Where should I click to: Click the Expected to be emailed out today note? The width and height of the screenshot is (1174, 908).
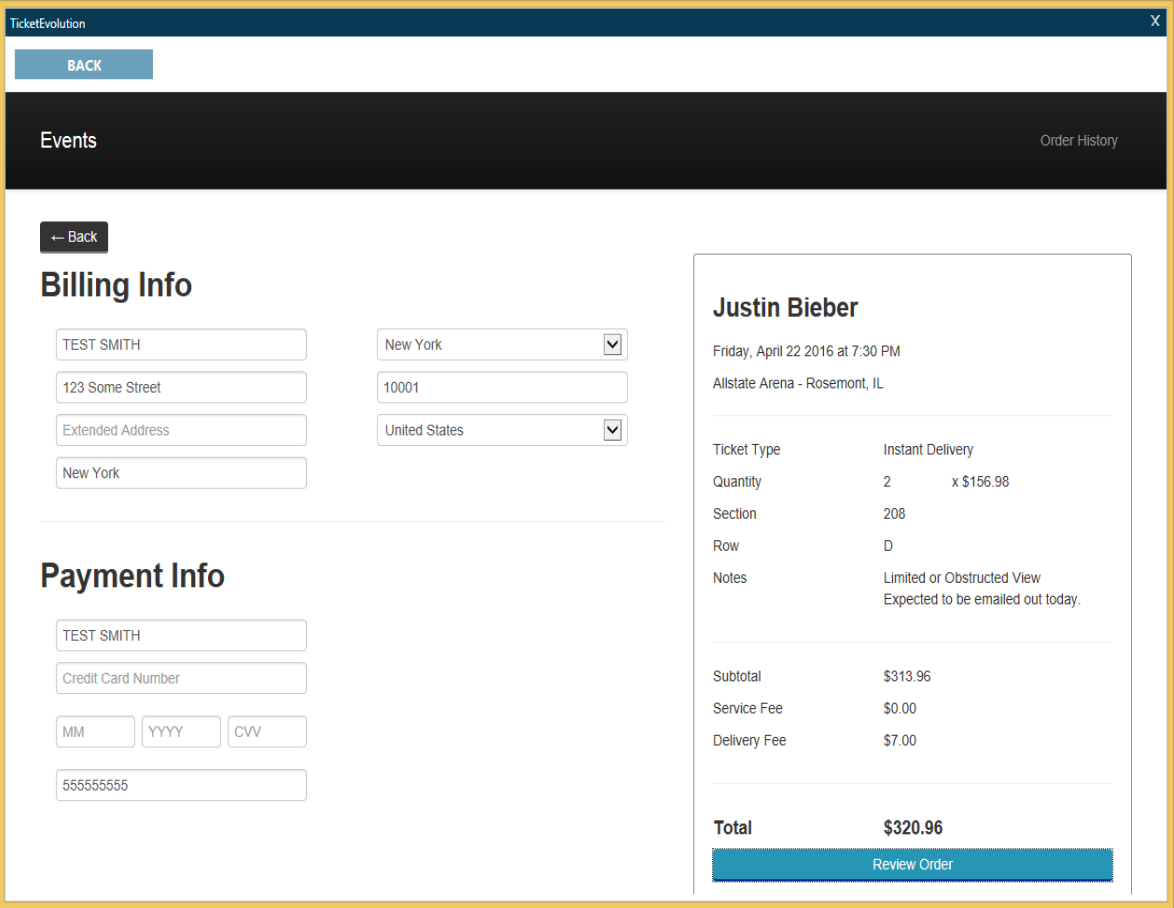982,599
